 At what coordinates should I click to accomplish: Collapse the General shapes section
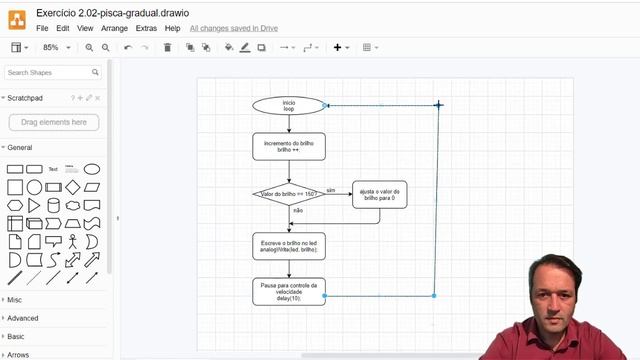pyautogui.click(x=17, y=147)
